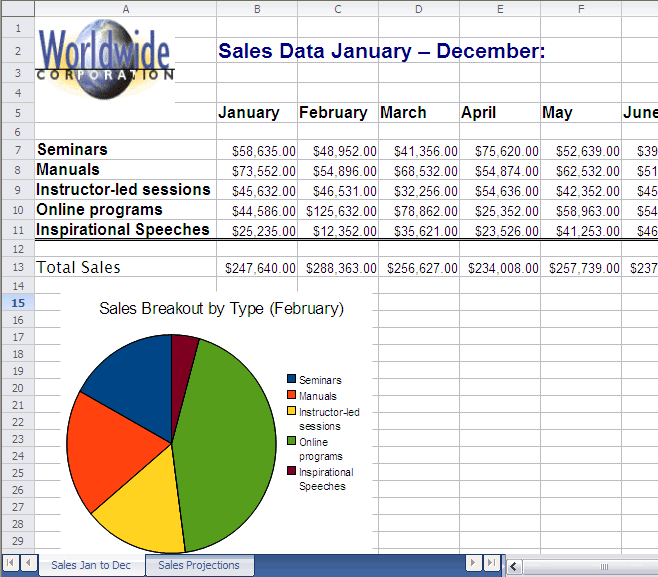
Task: Select the April column heading cell
Action: [500, 112]
